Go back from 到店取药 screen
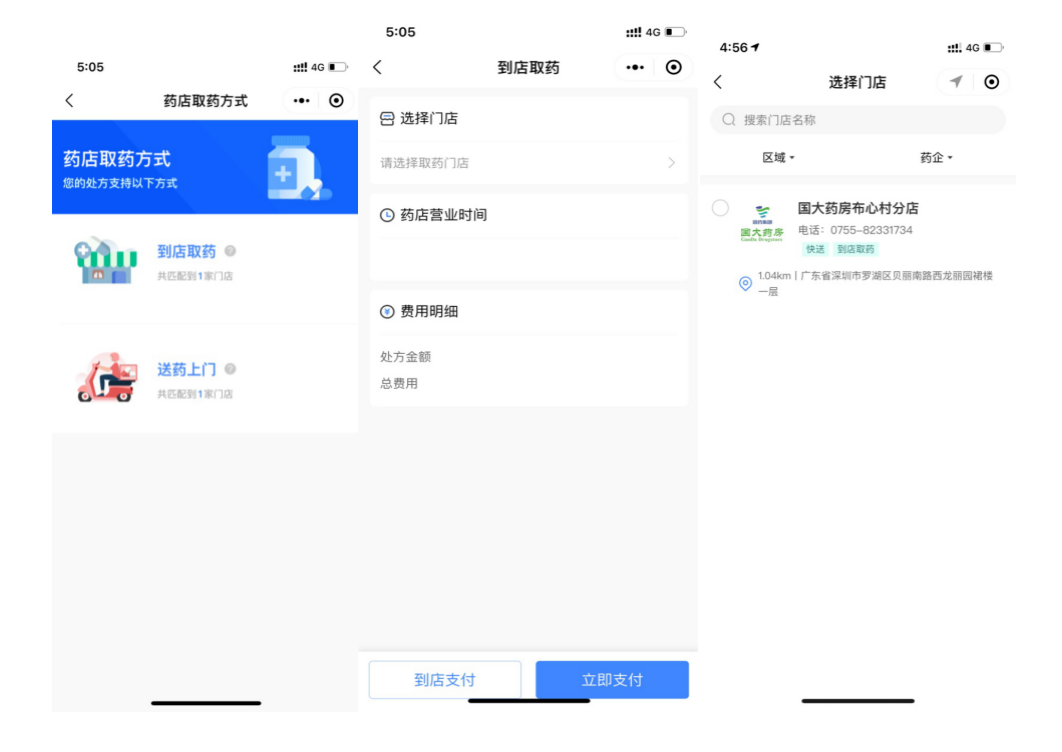1062x752 pixels. pyautogui.click(x=378, y=67)
